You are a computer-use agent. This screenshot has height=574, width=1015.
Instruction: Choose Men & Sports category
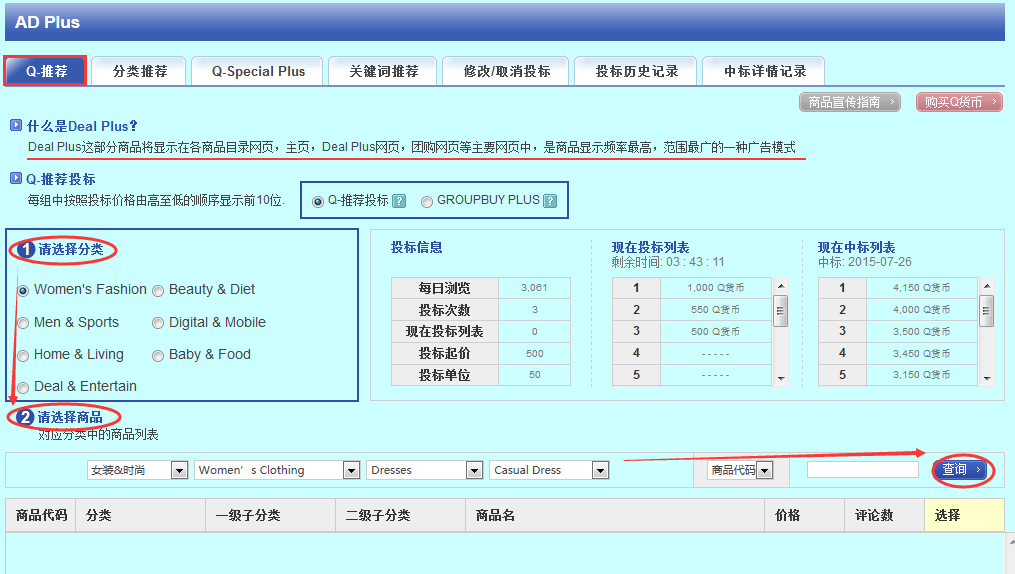23,323
